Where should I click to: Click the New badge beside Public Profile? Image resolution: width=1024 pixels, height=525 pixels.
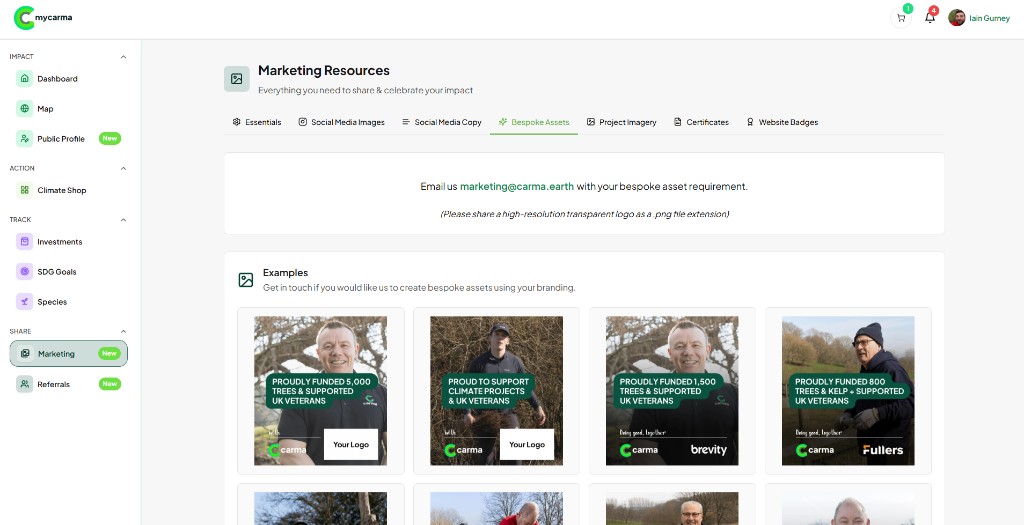click(110, 138)
